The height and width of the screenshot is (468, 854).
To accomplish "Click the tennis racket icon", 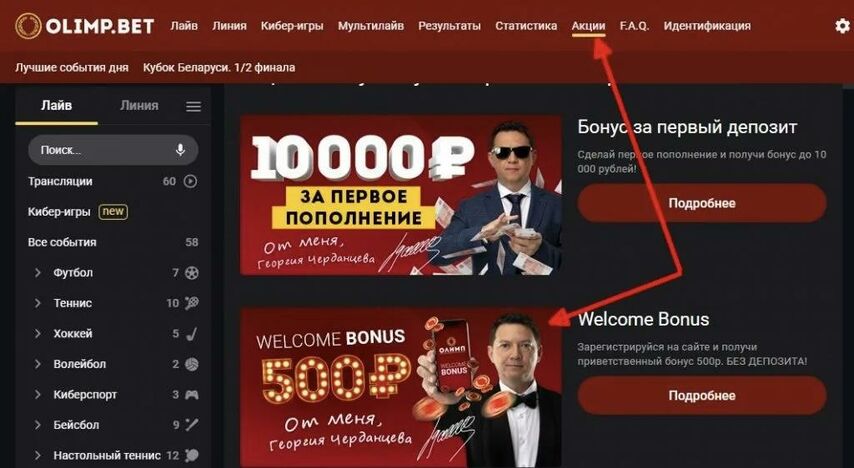I will (192, 303).
